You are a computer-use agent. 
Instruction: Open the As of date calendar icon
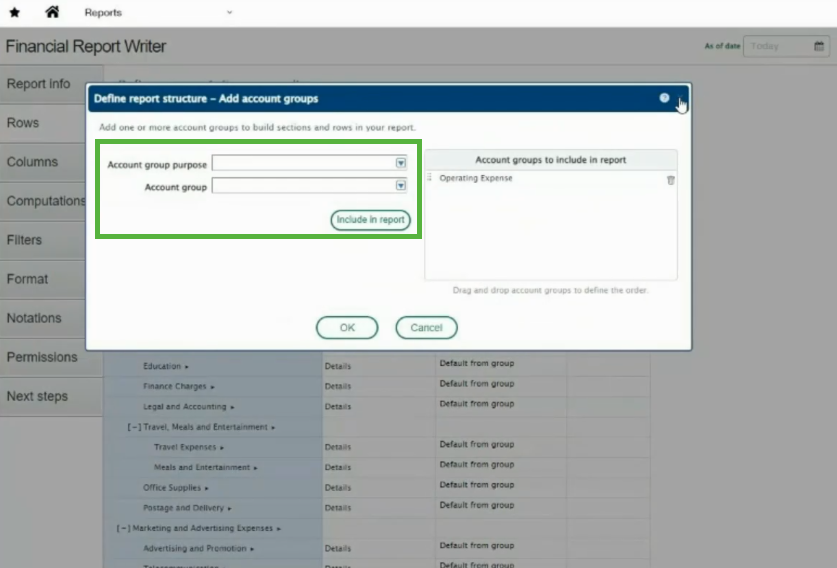point(819,46)
